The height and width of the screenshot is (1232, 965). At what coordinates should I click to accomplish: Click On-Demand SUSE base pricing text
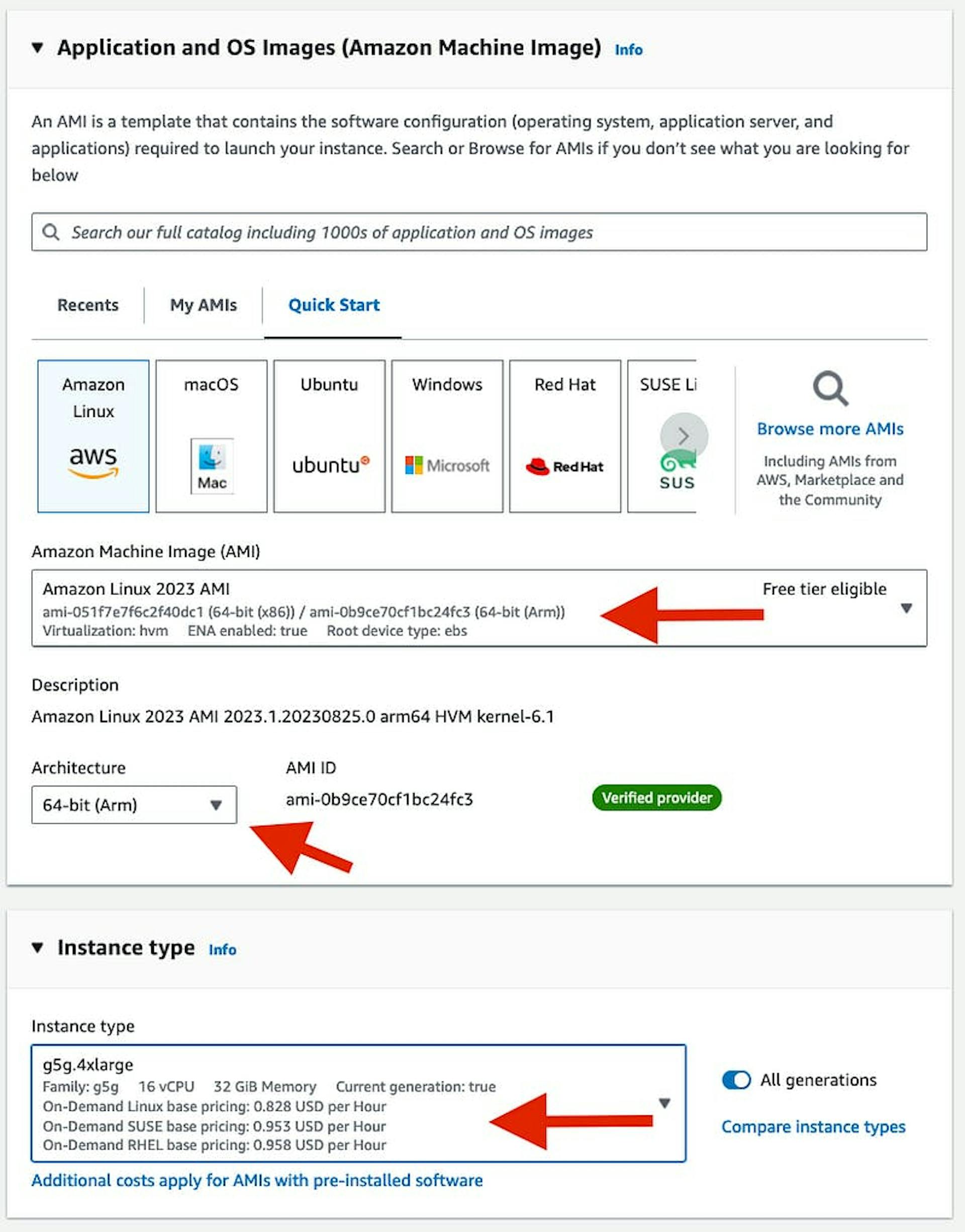point(214,1126)
